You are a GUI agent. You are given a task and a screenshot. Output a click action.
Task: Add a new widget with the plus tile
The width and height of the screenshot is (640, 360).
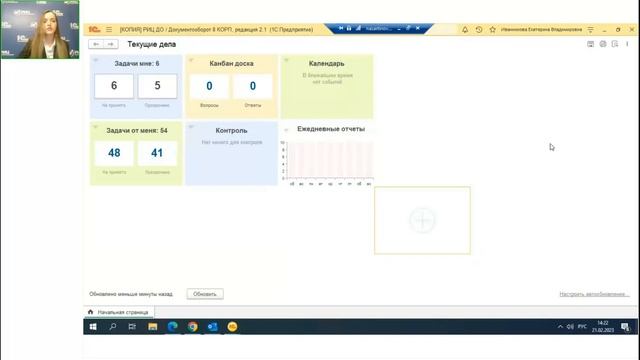(x=422, y=220)
